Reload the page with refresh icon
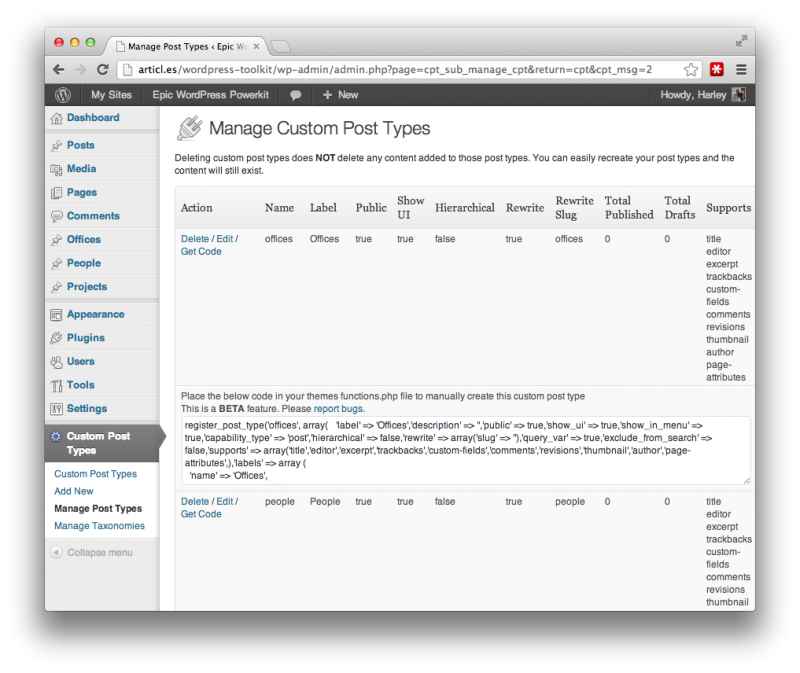Viewport: 800px width, 673px height. 103,69
